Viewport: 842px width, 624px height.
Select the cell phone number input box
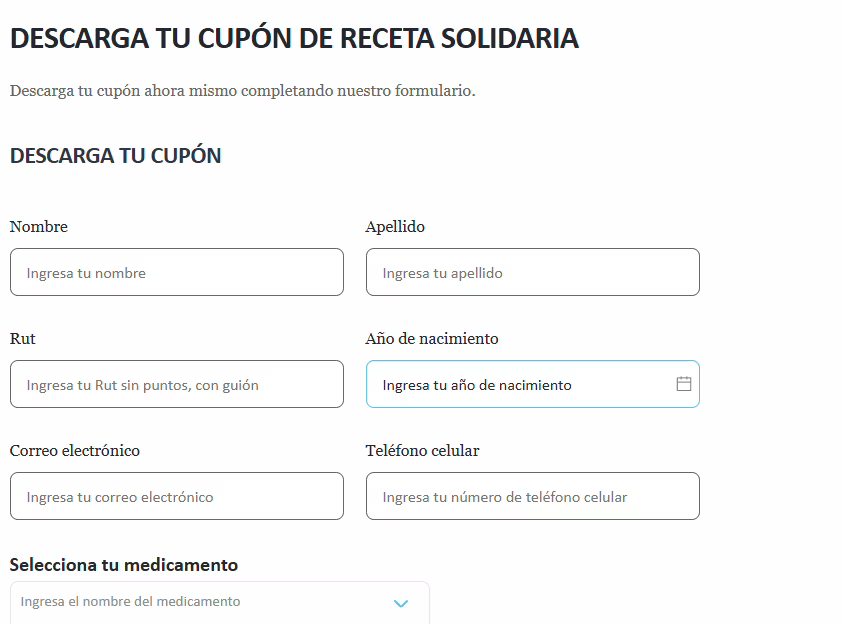(533, 496)
